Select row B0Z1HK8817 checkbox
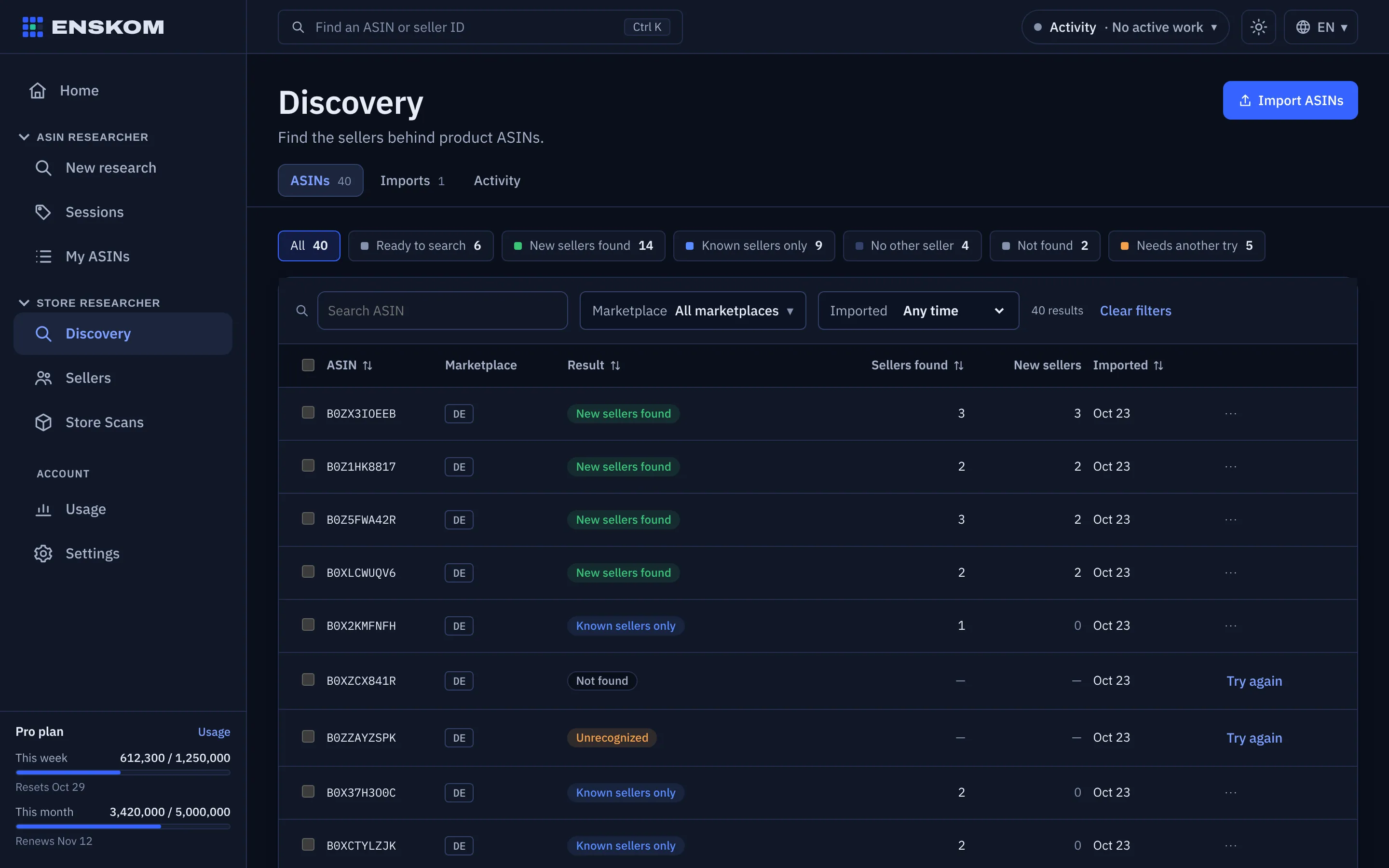Screen dimensions: 1389x868 pyautogui.click(x=308, y=465)
